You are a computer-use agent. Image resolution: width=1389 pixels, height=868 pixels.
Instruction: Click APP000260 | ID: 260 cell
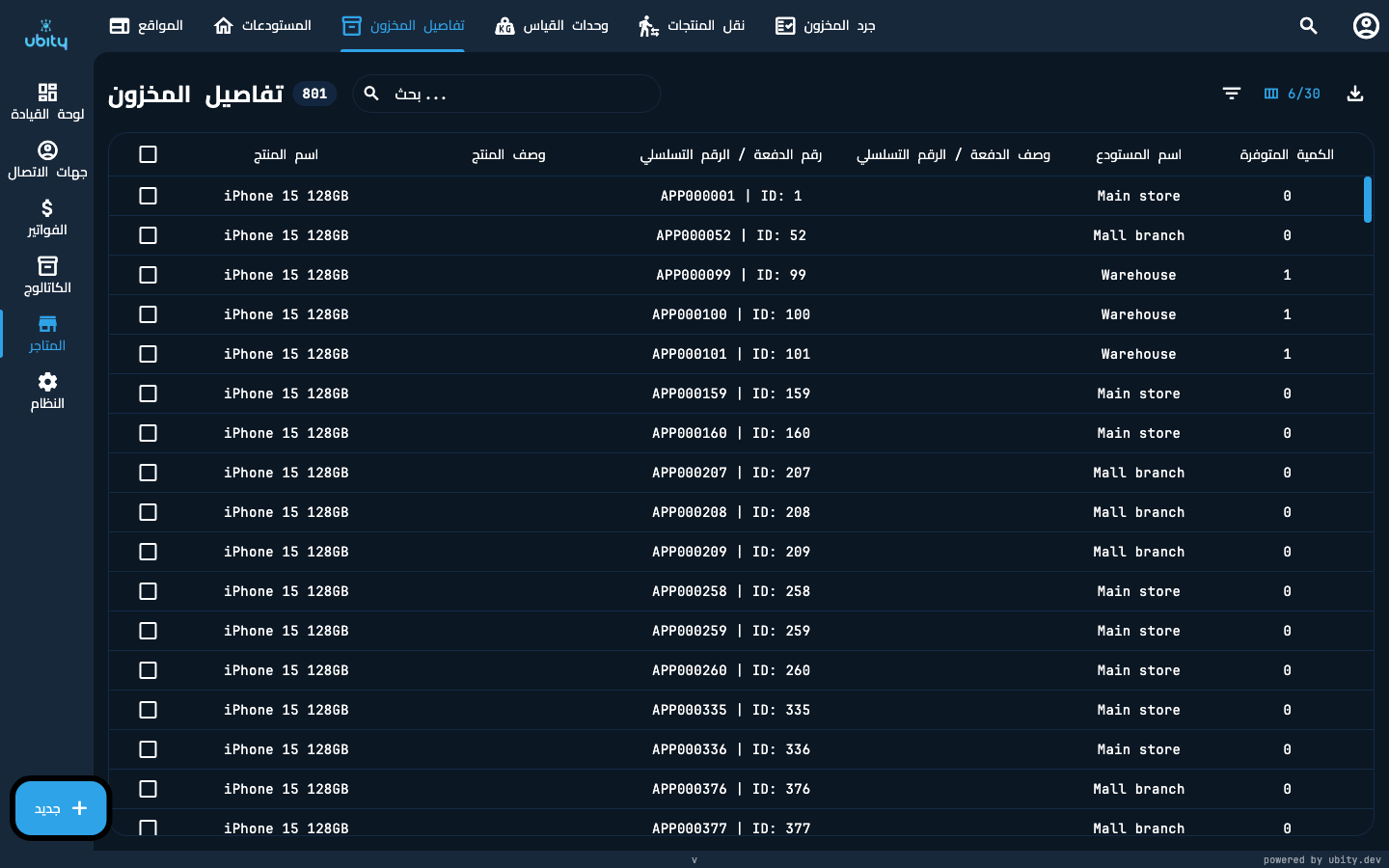731,670
